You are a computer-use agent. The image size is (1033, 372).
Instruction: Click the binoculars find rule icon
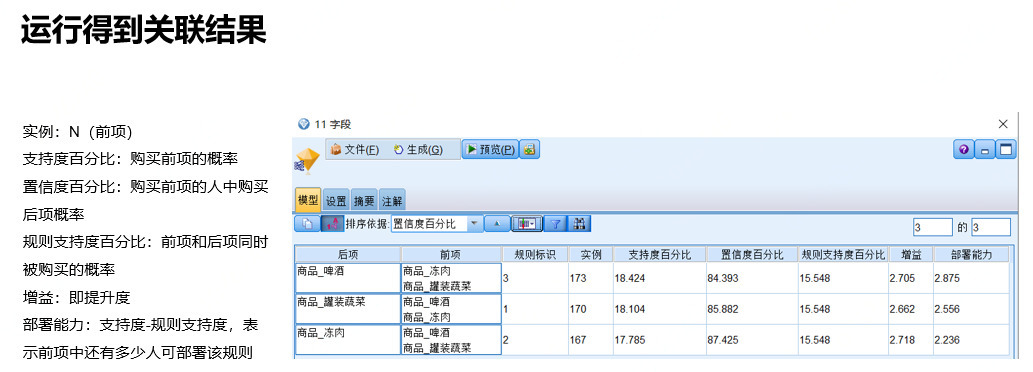[580, 224]
